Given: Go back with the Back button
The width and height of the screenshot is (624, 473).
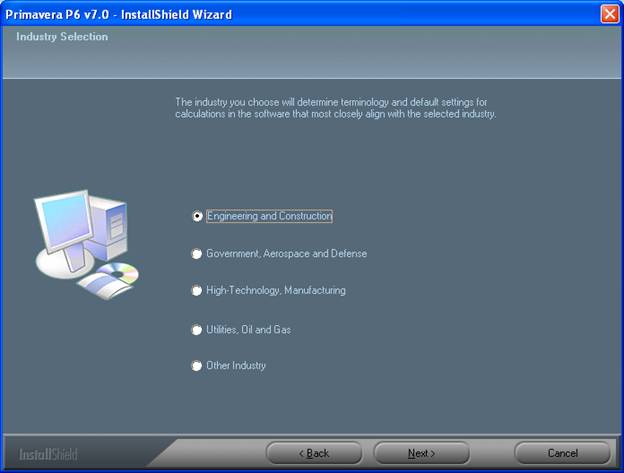Looking at the screenshot, I should pyautogui.click(x=314, y=453).
